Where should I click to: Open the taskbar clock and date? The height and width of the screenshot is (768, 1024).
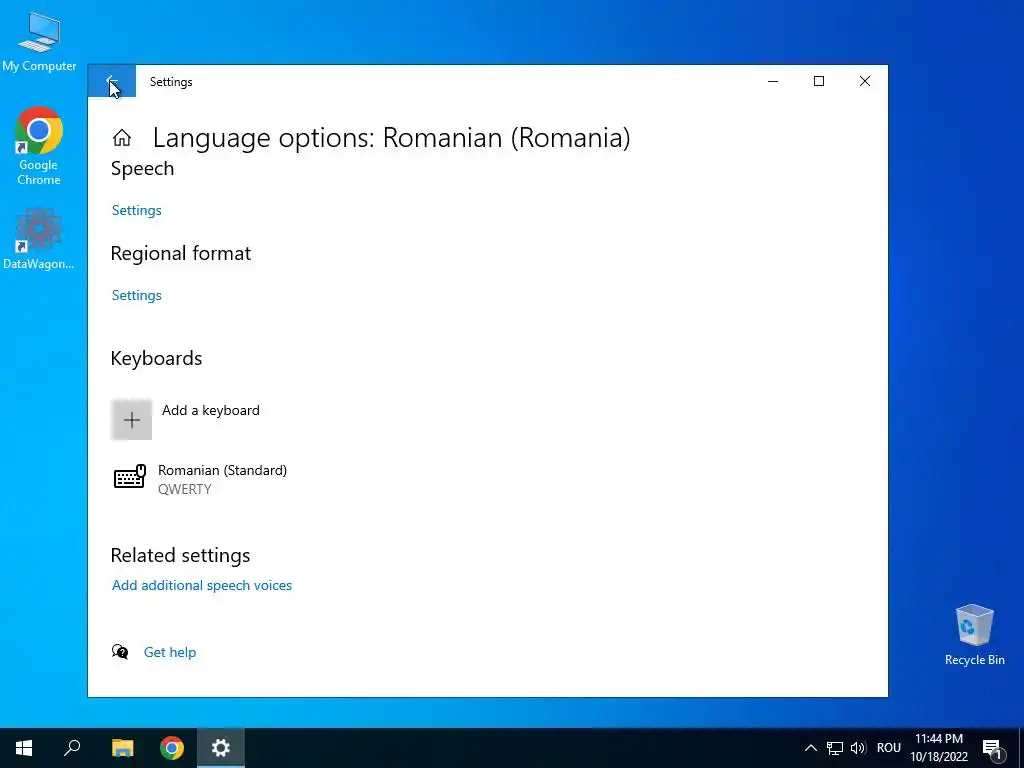point(939,748)
